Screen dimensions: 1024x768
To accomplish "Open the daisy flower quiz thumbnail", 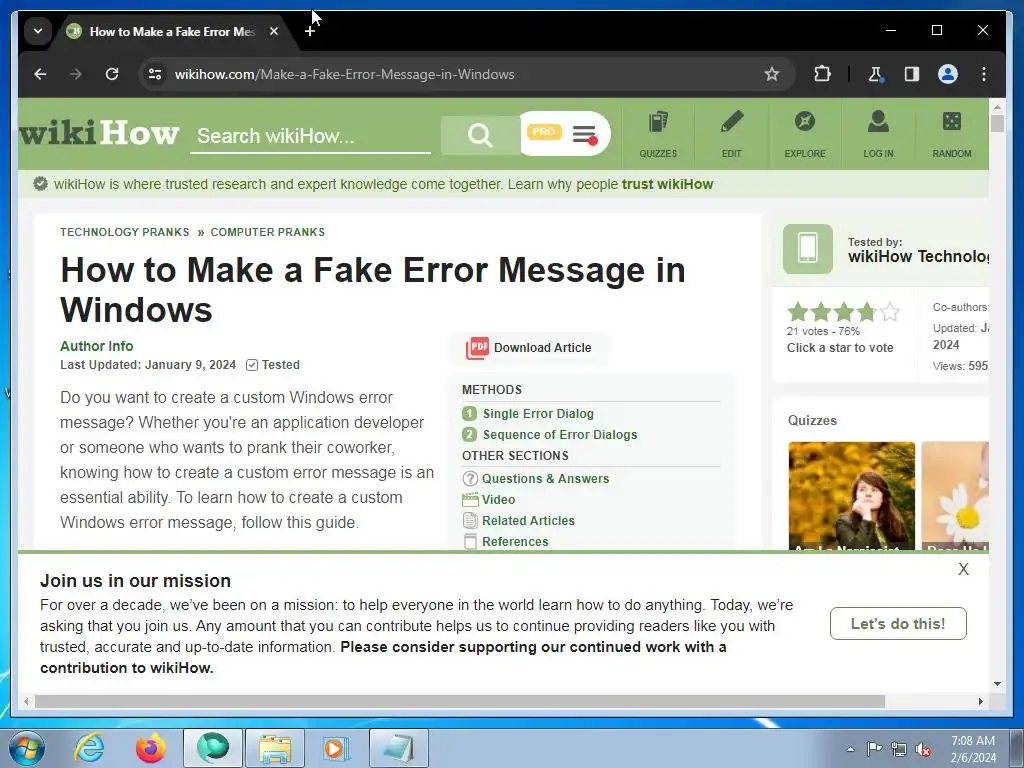I will 955,496.
